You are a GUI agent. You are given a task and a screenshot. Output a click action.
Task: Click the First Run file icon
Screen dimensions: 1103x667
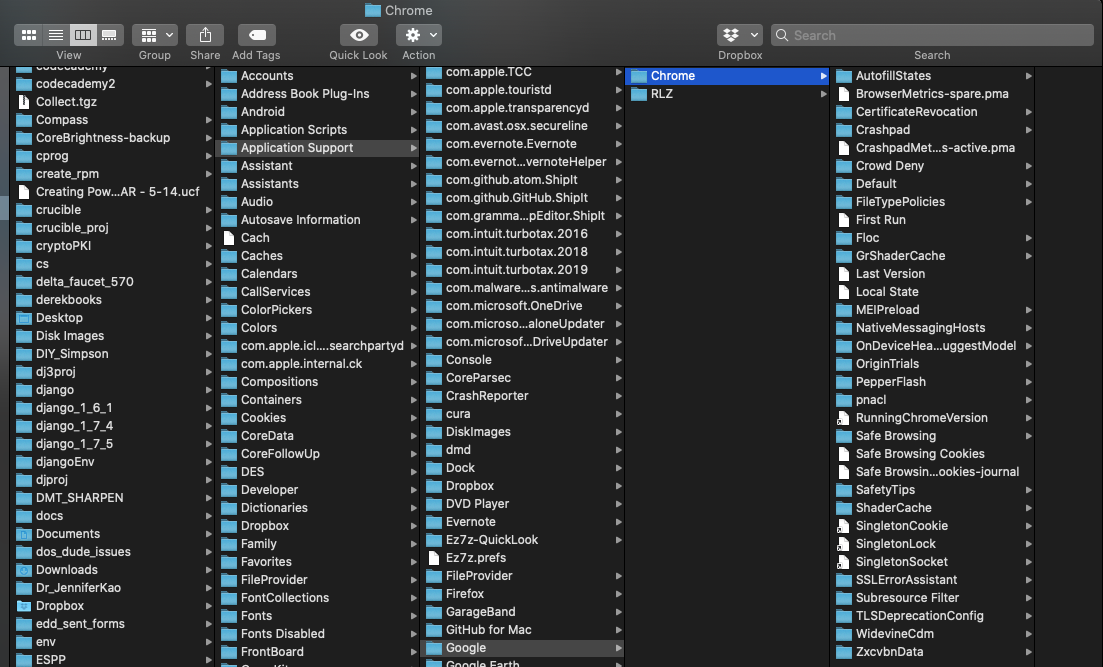tap(844, 220)
